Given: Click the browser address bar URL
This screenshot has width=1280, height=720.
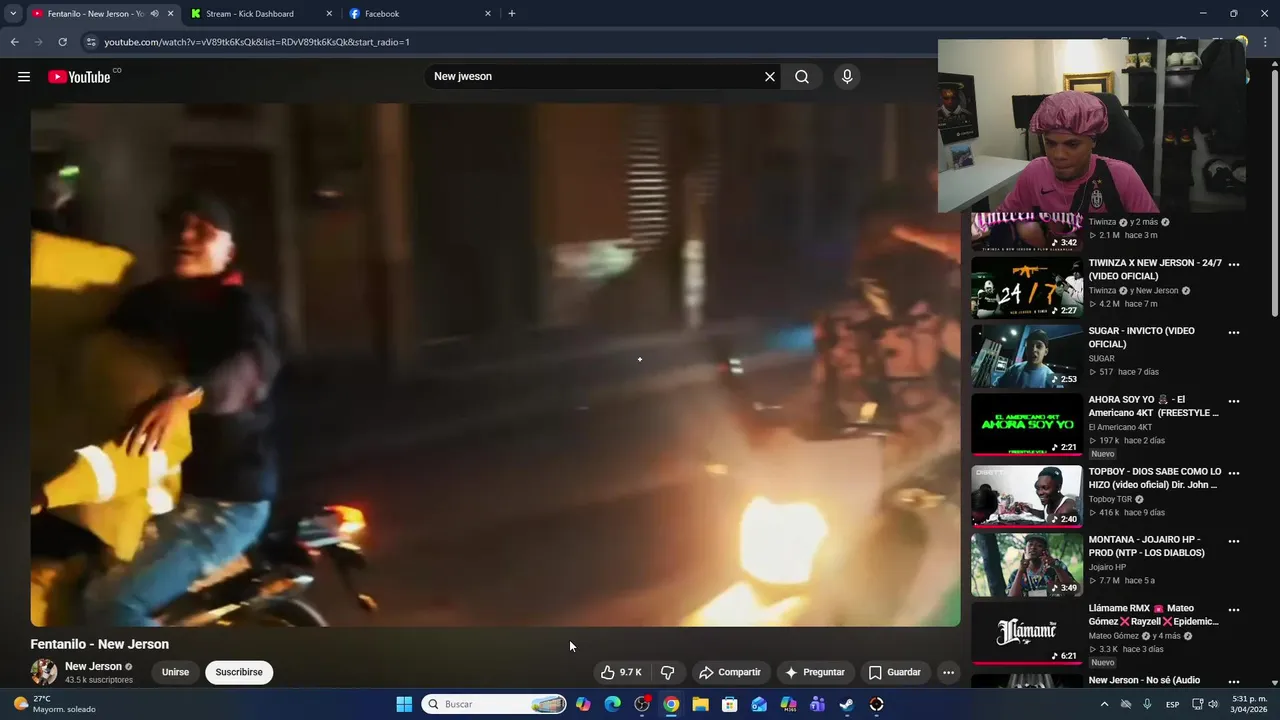Looking at the screenshot, I should (x=257, y=42).
